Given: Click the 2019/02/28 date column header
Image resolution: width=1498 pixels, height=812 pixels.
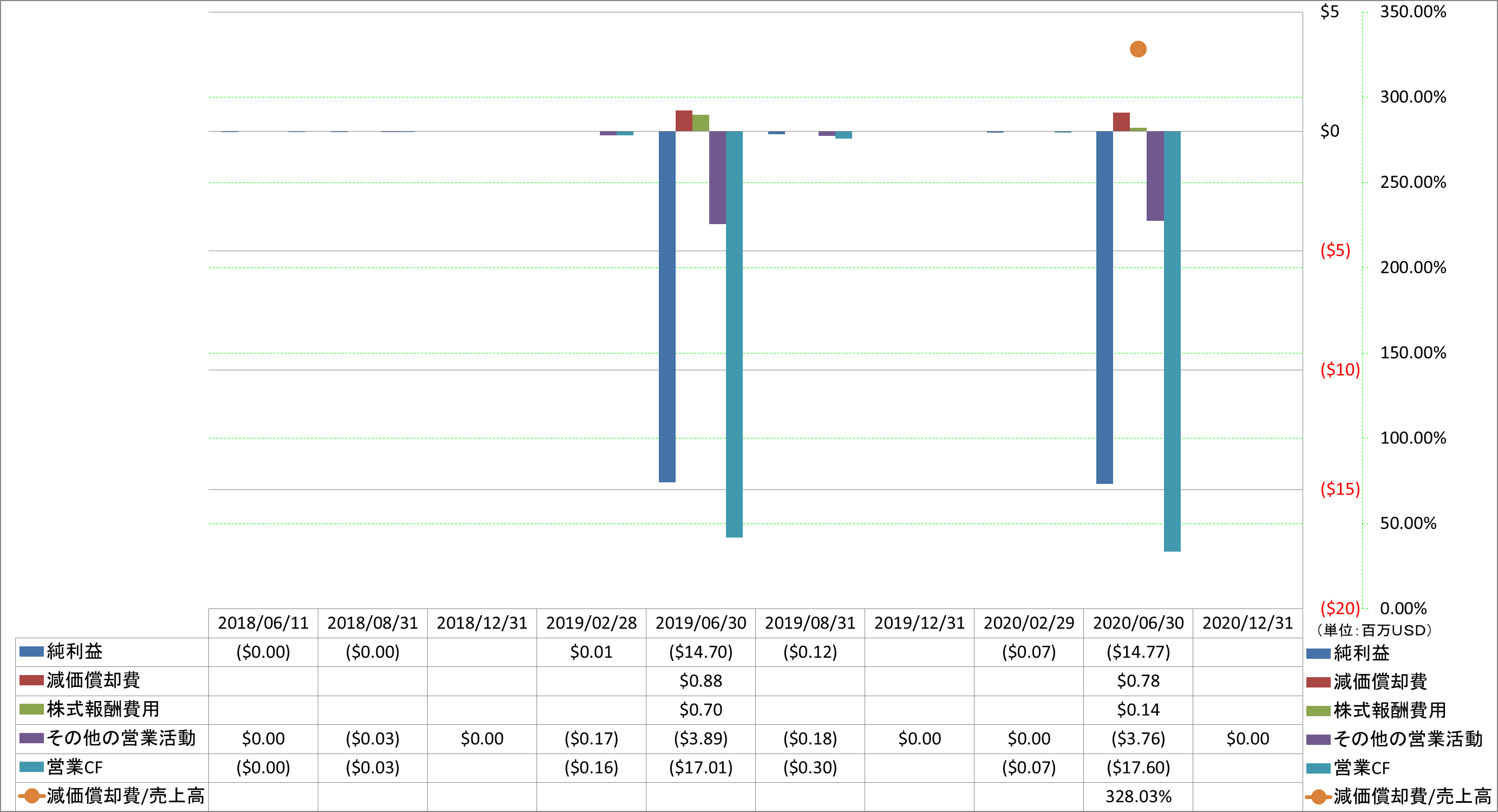Looking at the screenshot, I should [x=591, y=623].
